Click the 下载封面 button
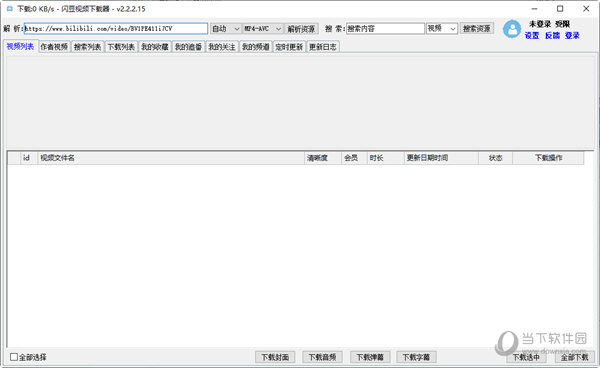The image size is (600, 368). coord(275,357)
